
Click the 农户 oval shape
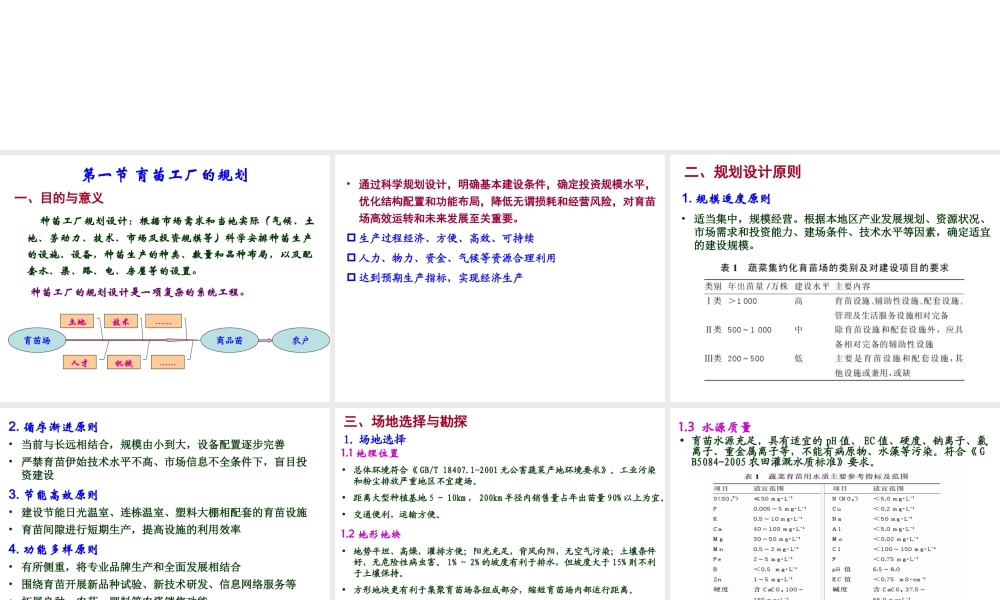coord(300,341)
